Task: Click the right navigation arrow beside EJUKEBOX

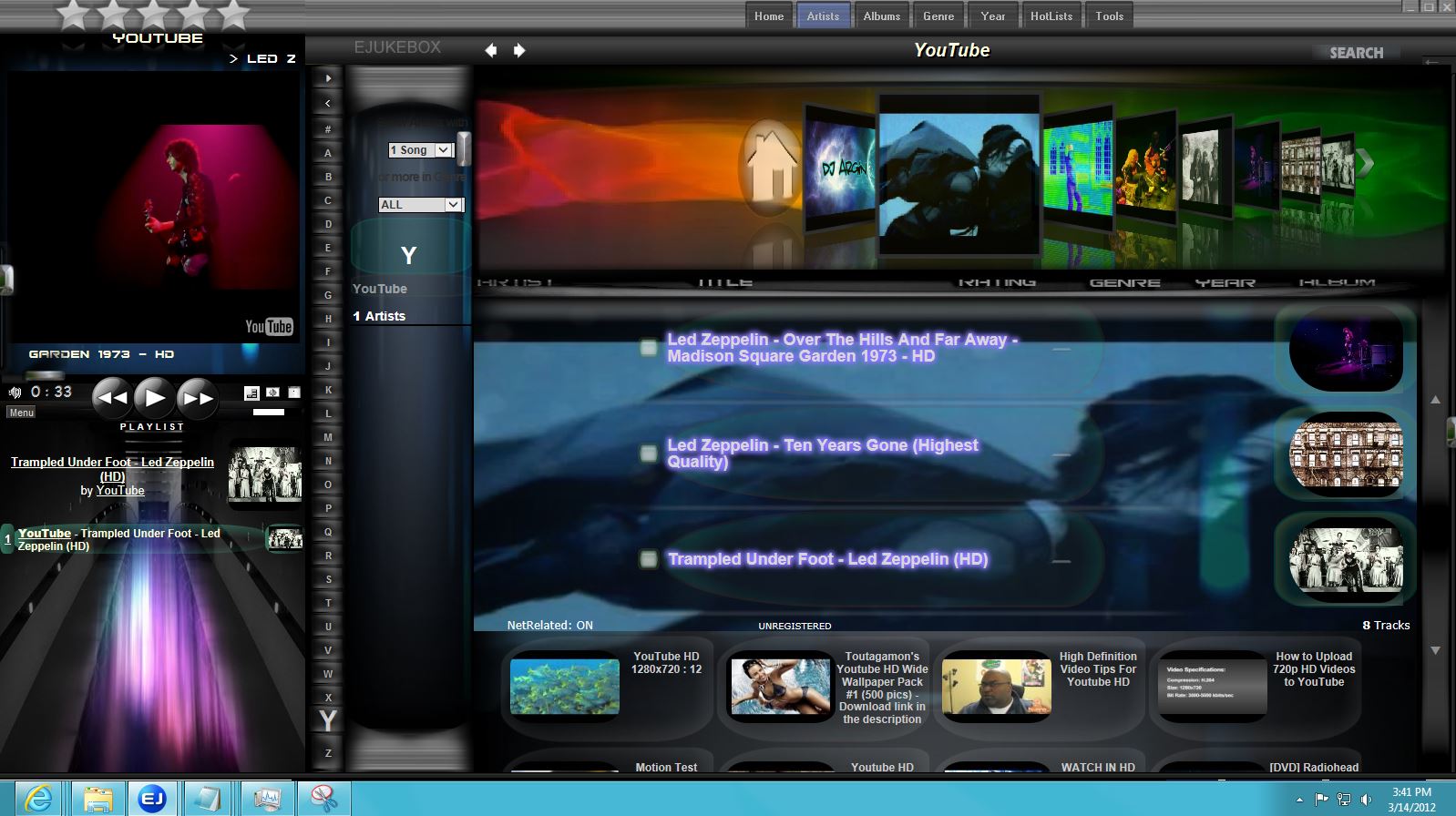Action: (519, 50)
